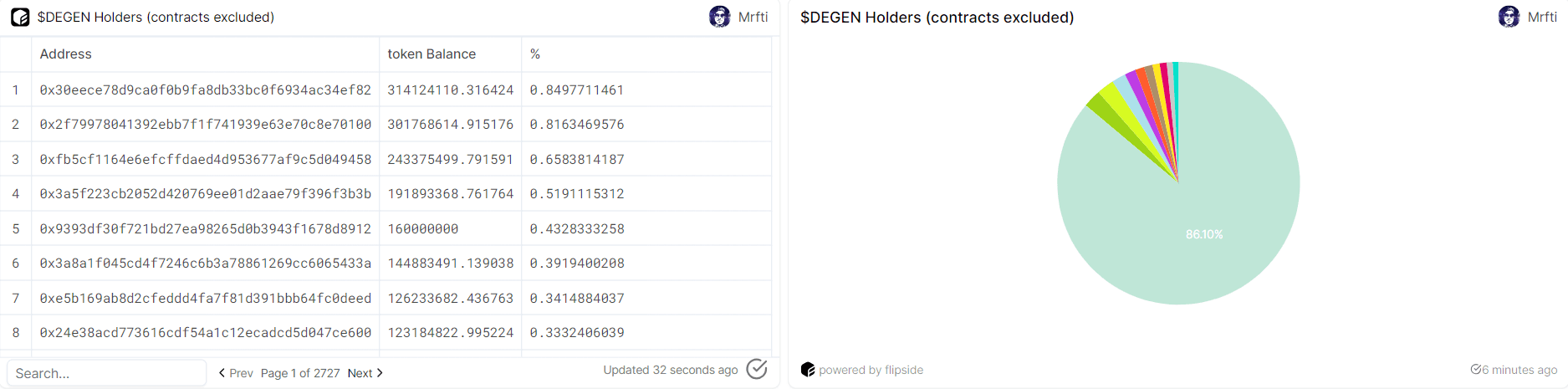Click the check-circle status icon near Updated text

(757, 369)
